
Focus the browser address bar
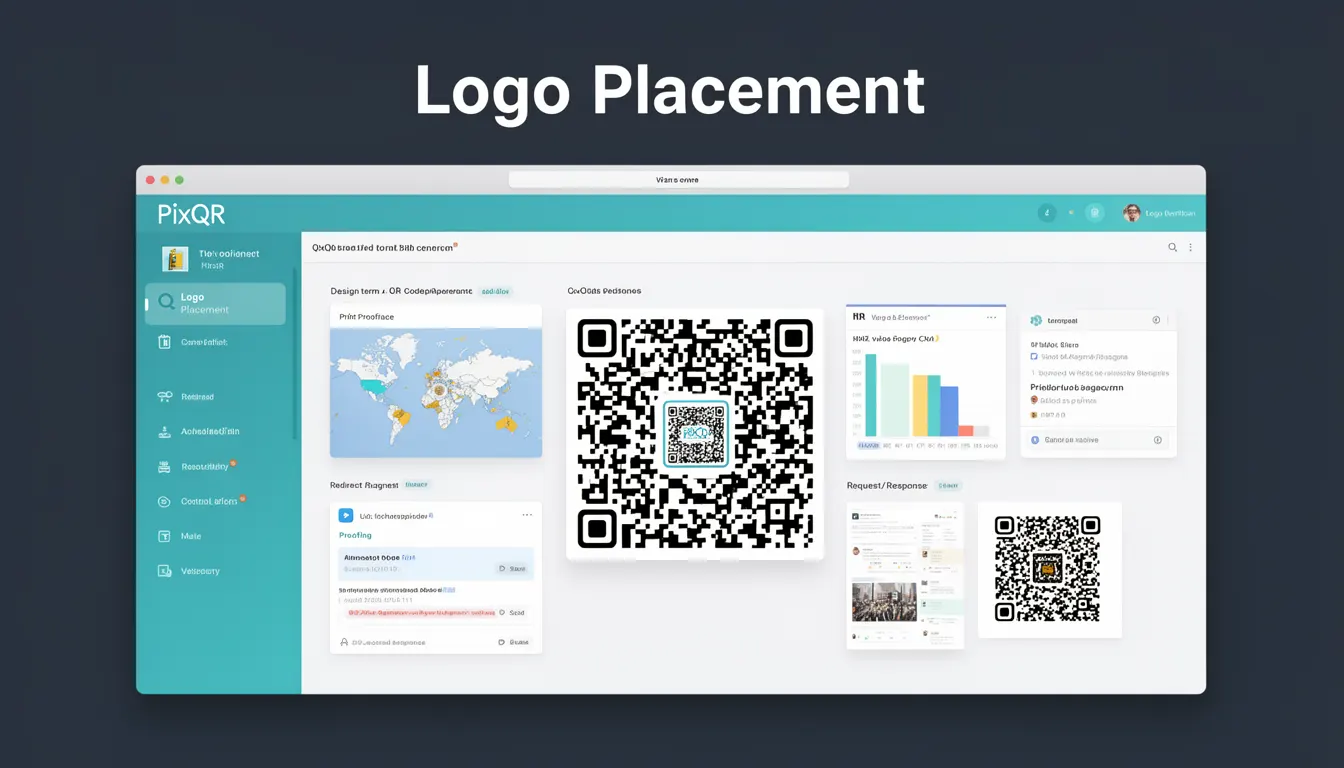coord(678,180)
